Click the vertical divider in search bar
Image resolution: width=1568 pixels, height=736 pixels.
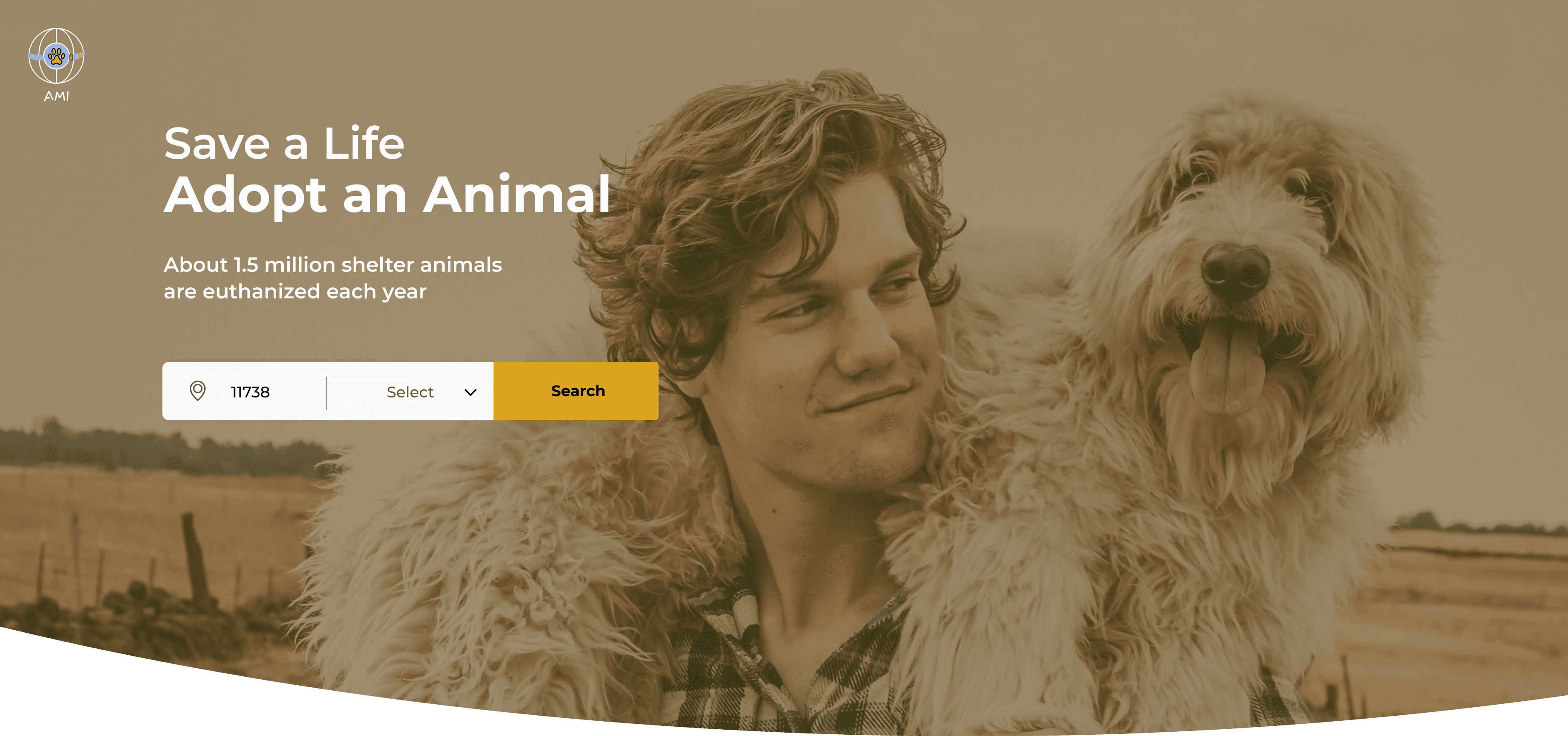[327, 393]
